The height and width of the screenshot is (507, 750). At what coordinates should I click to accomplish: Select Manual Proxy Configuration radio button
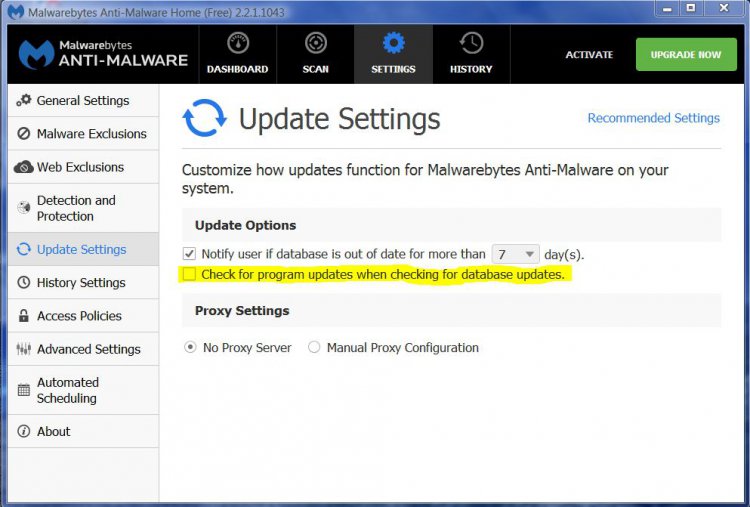(x=314, y=347)
